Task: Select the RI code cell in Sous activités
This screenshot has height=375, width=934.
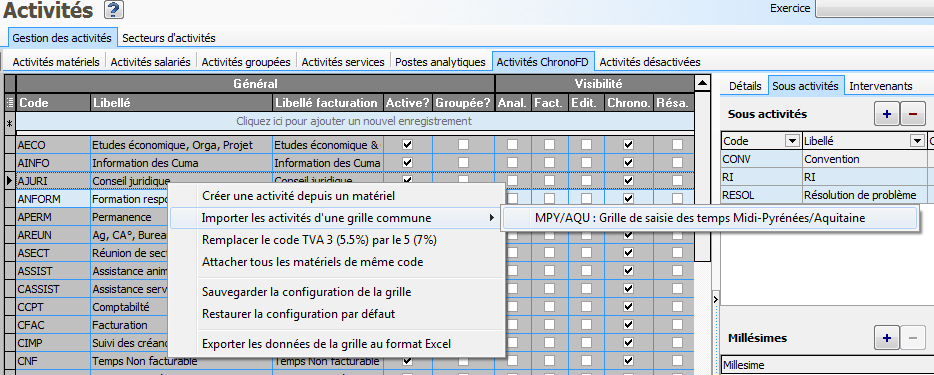Action: [x=761, y=177]
